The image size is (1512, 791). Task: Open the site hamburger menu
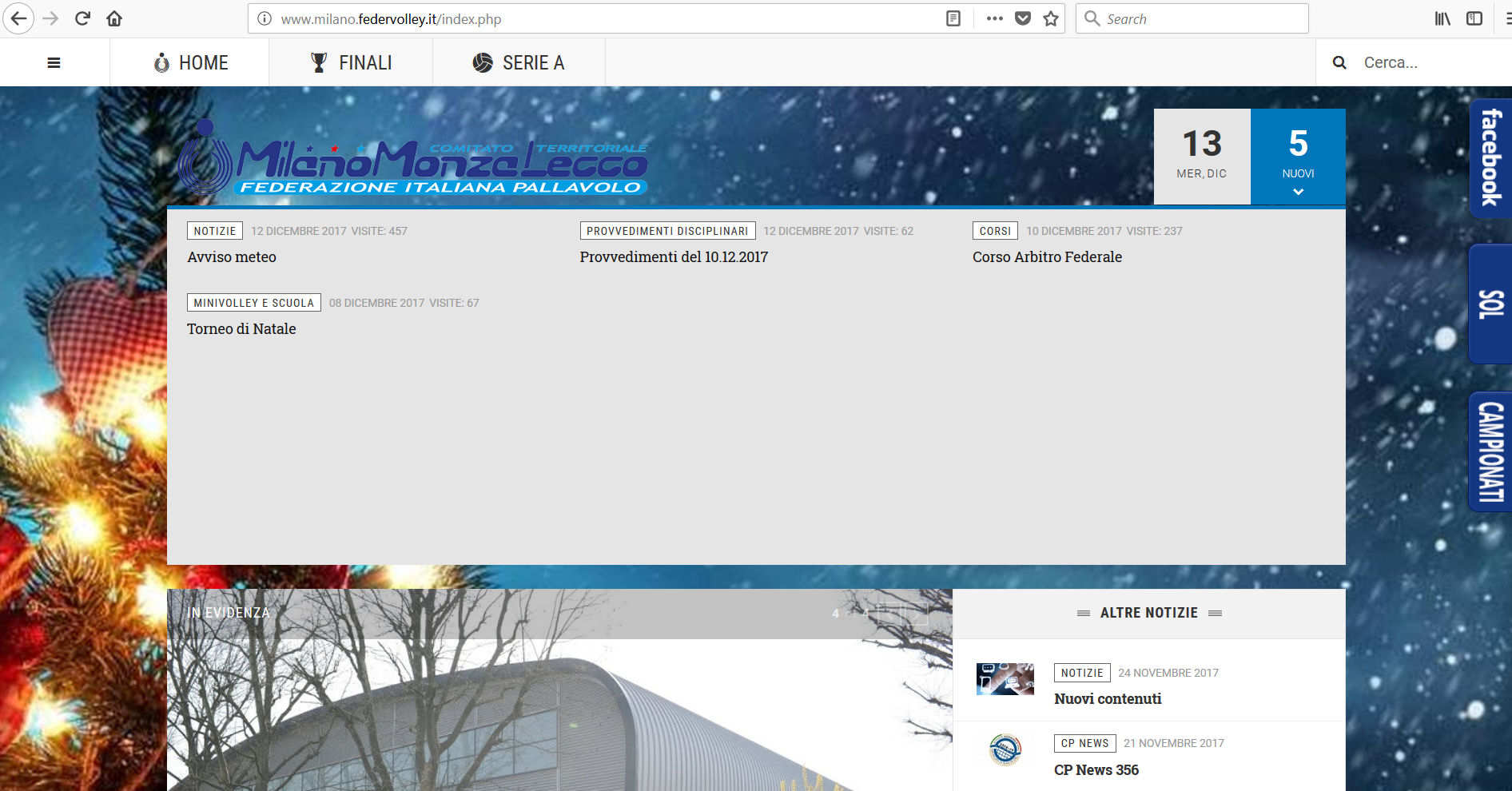54,62
